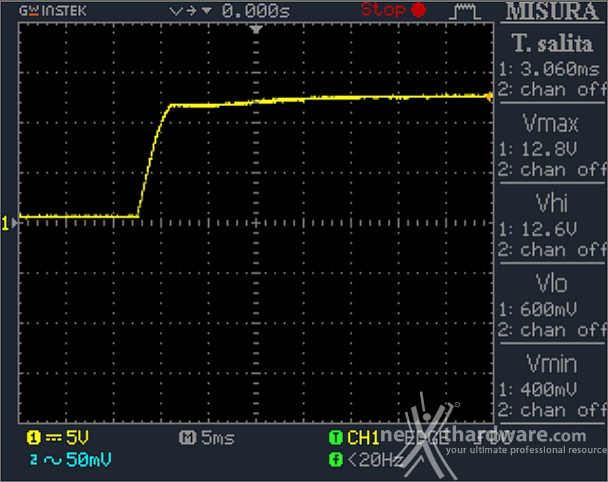Screen dimensions: 608x482
Task: Click the 5ms timebase readout
Action: (218, 439)
